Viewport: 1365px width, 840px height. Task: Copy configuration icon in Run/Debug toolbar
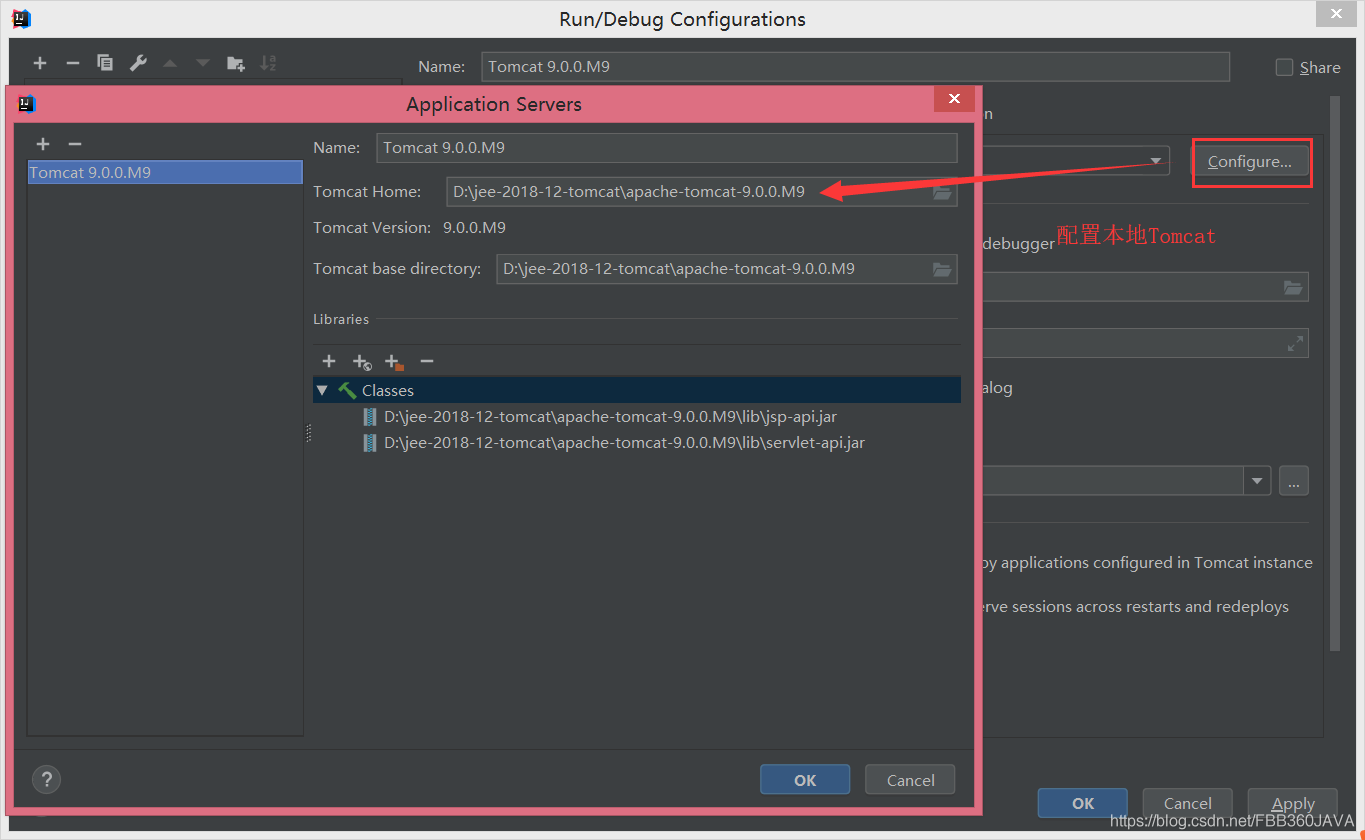click(105, 63)
